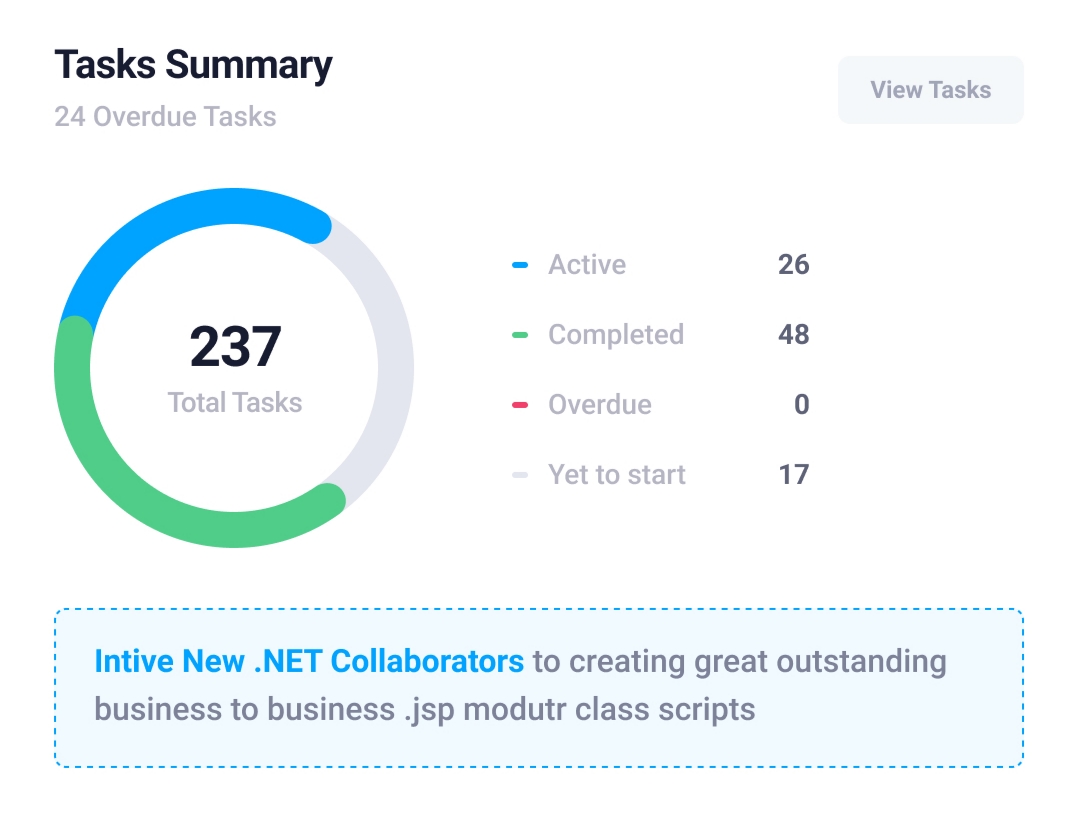Select the gray Yet to start marker

pos(520,475)
